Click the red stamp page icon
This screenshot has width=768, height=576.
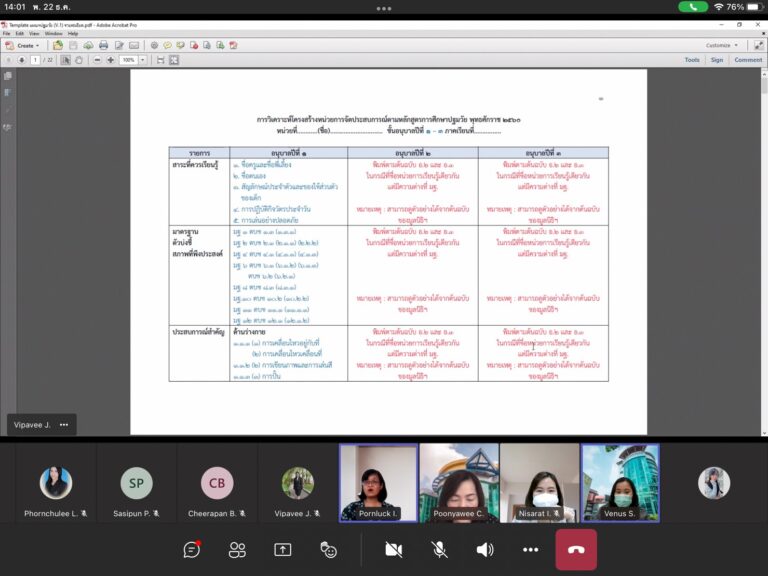(x=194, y=46)
